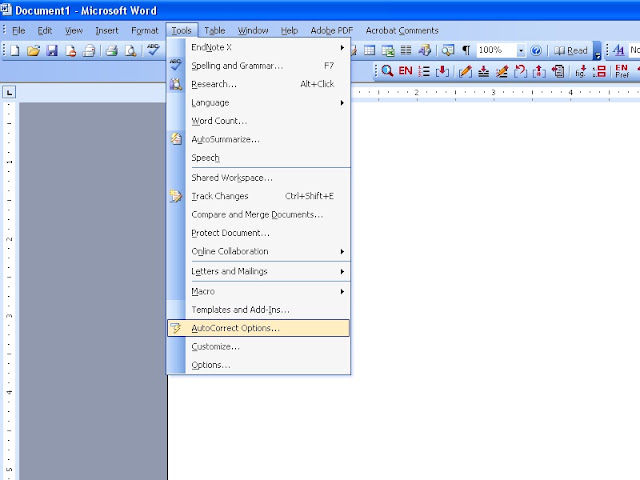Close the open Tools menu header
The height and width of the screenshot is (480, 640).
click(182, 31)
